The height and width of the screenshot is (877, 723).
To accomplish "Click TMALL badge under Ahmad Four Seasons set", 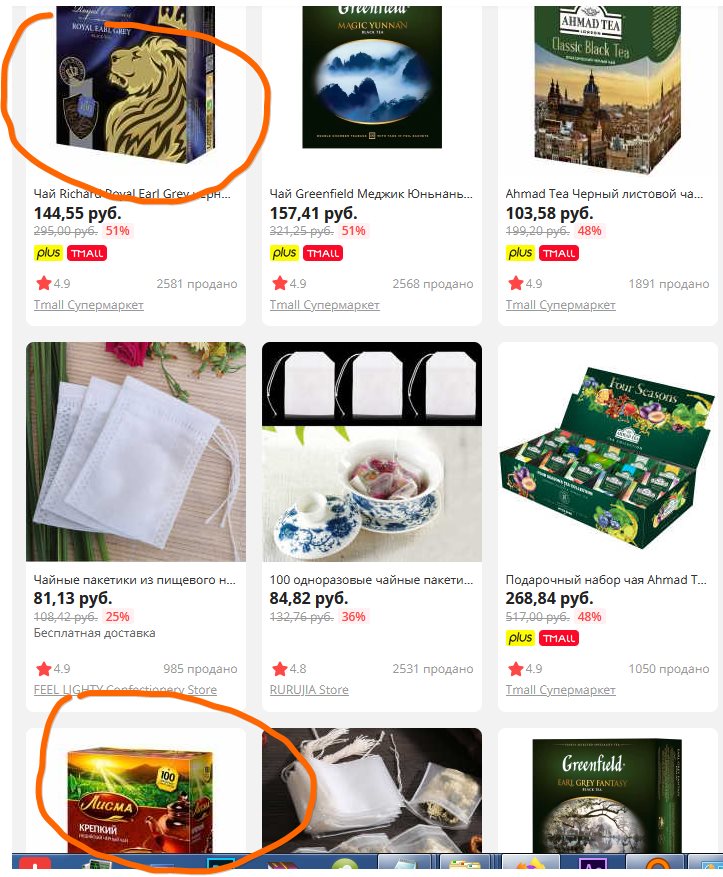I will pyautogui.click(x=559, y=638).
